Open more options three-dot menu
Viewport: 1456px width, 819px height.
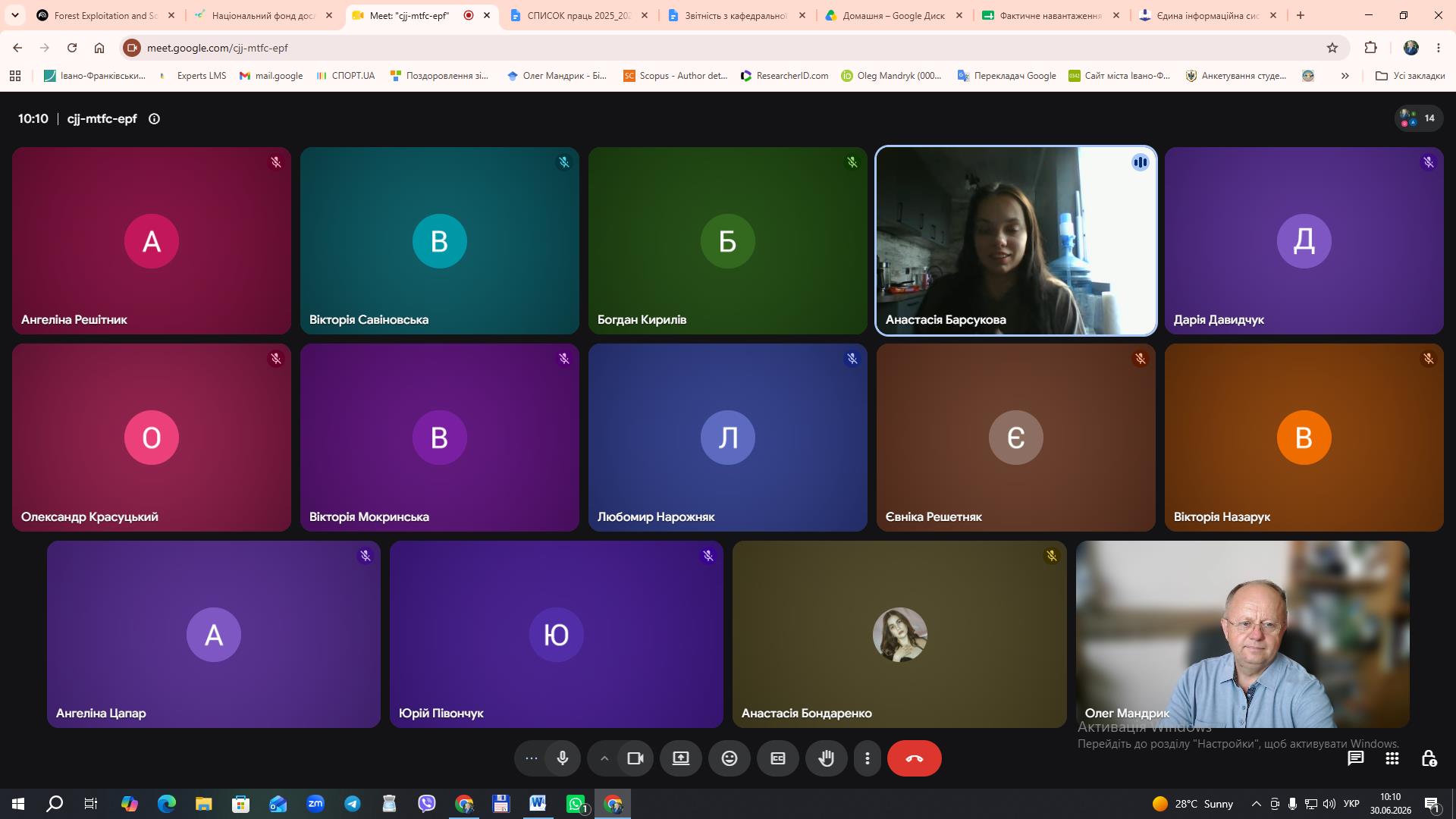pos(868,758)
